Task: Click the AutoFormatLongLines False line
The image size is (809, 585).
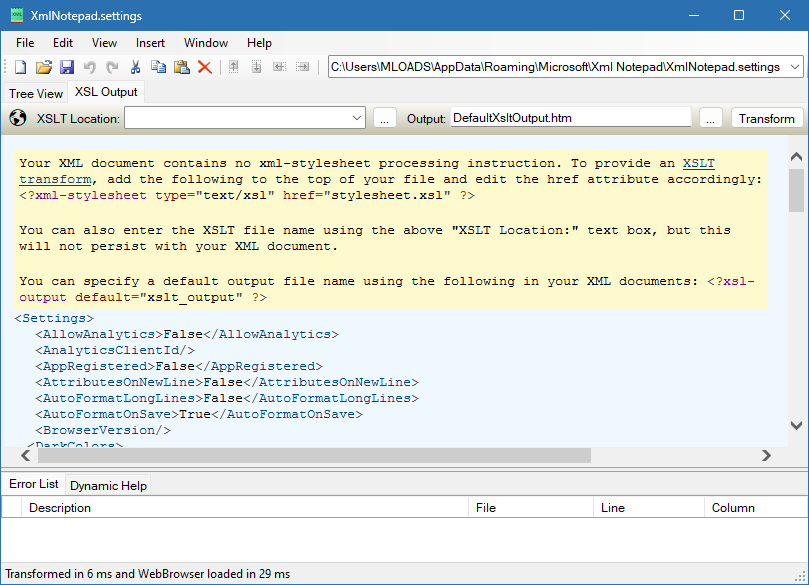Action: [227, 398]
